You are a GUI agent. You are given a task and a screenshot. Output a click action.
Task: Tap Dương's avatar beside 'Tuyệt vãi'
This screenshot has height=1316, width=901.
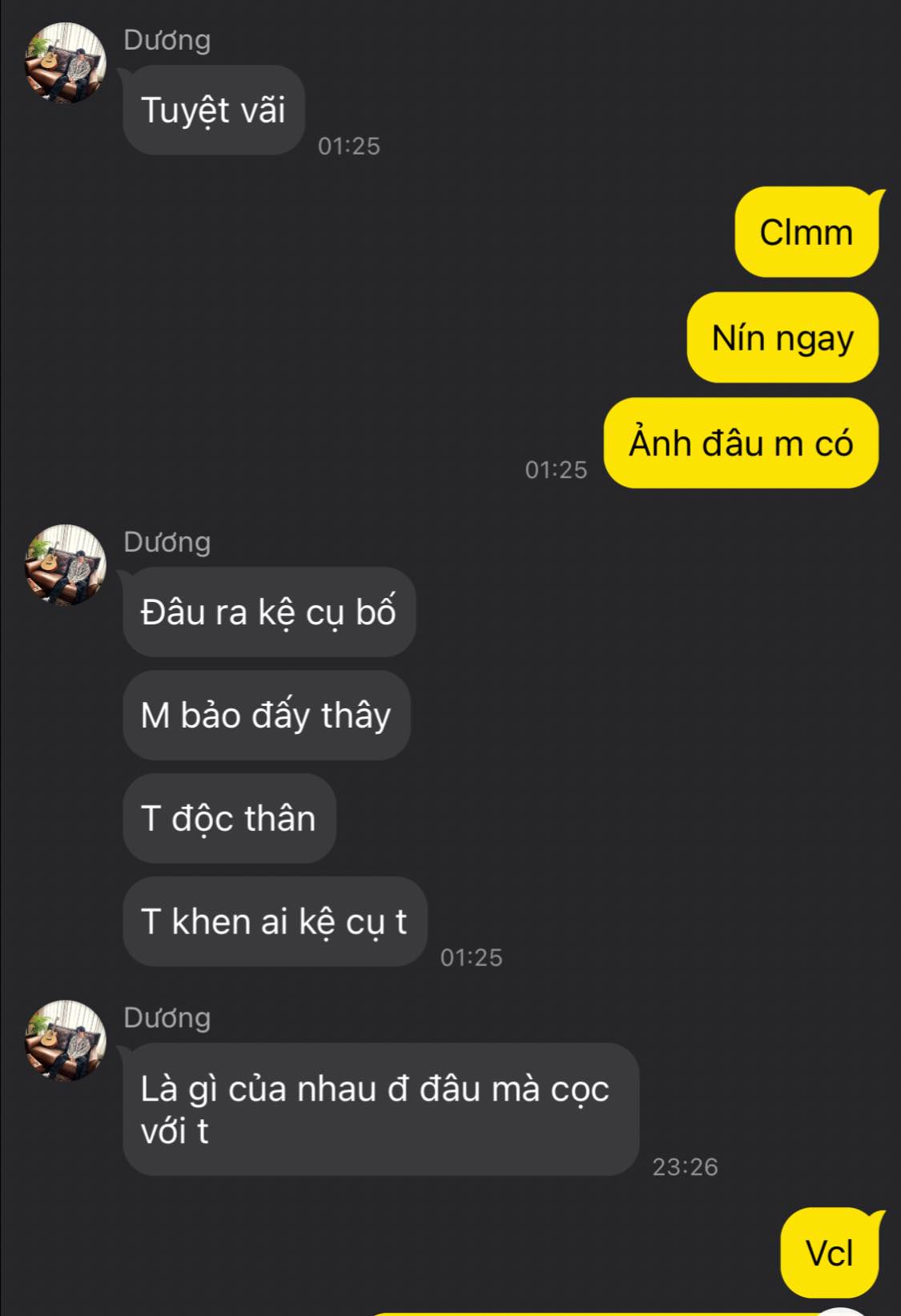pyautogui.click(x=66, y=62)
